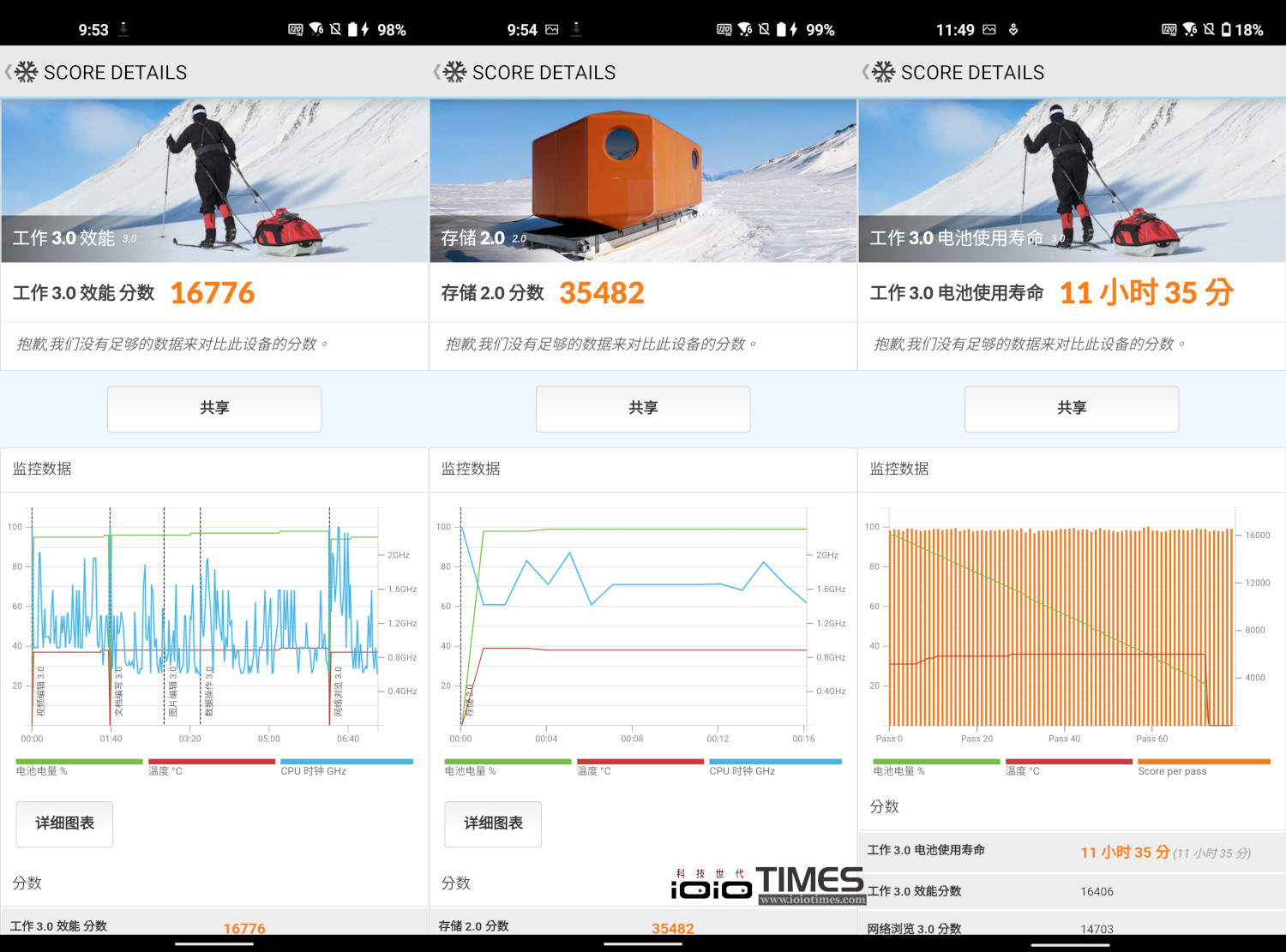Tap the red 温度 °C legend on storage chart
The width and height of the screenshot is (1286, 952).
pos(640,767)
